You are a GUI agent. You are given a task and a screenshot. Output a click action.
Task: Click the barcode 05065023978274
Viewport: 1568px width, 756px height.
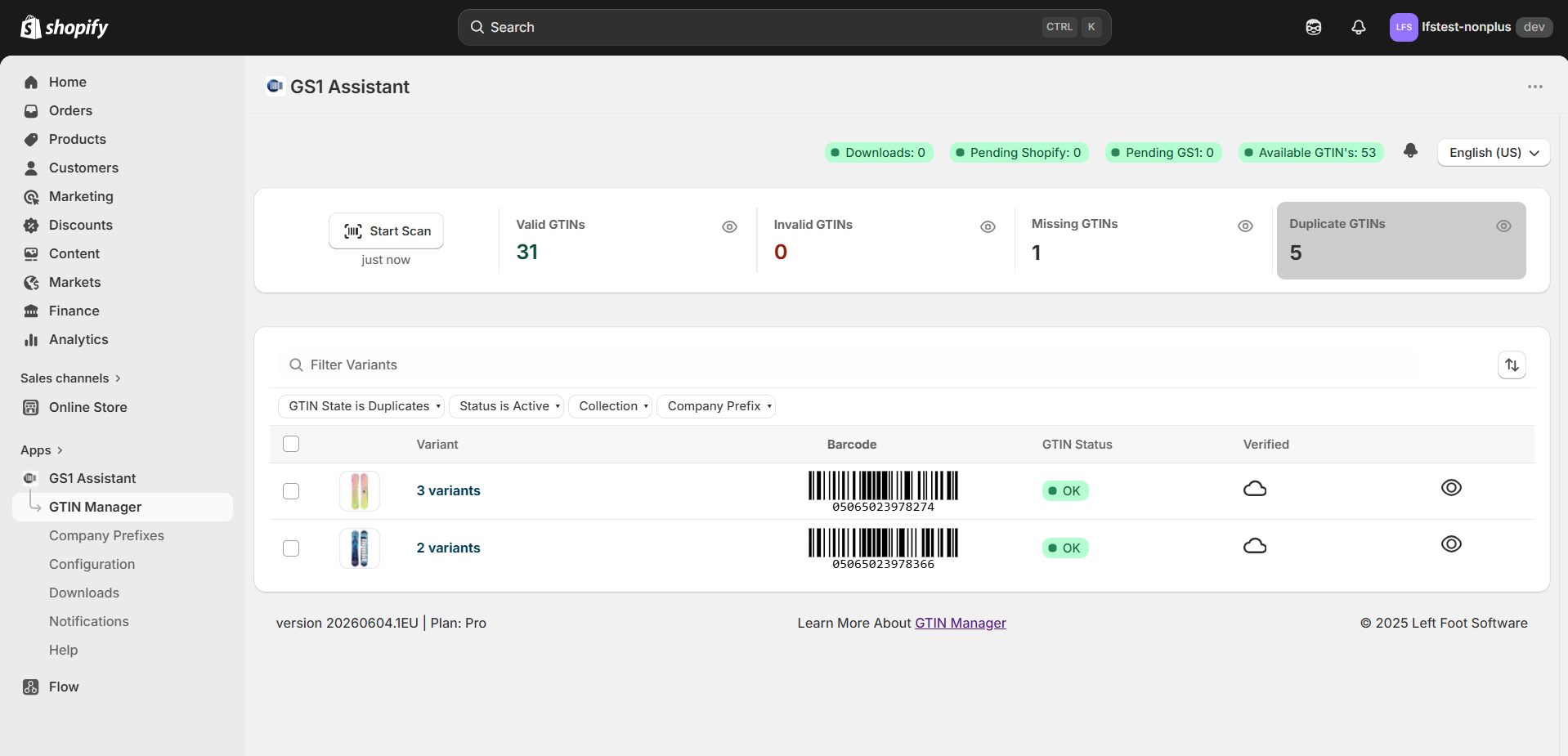tap(883, 491)
